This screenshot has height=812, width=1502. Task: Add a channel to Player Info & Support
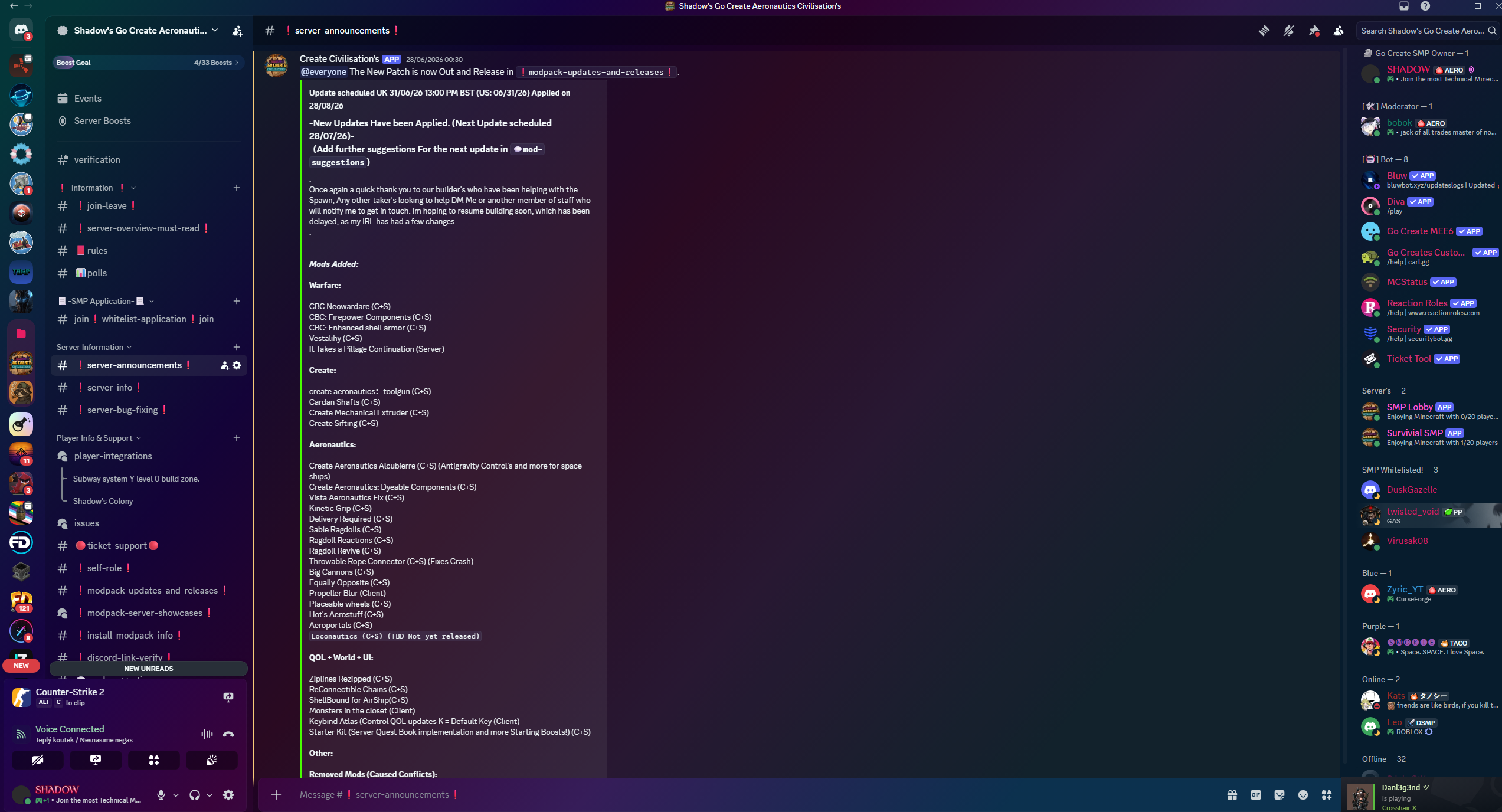point(237,438)
